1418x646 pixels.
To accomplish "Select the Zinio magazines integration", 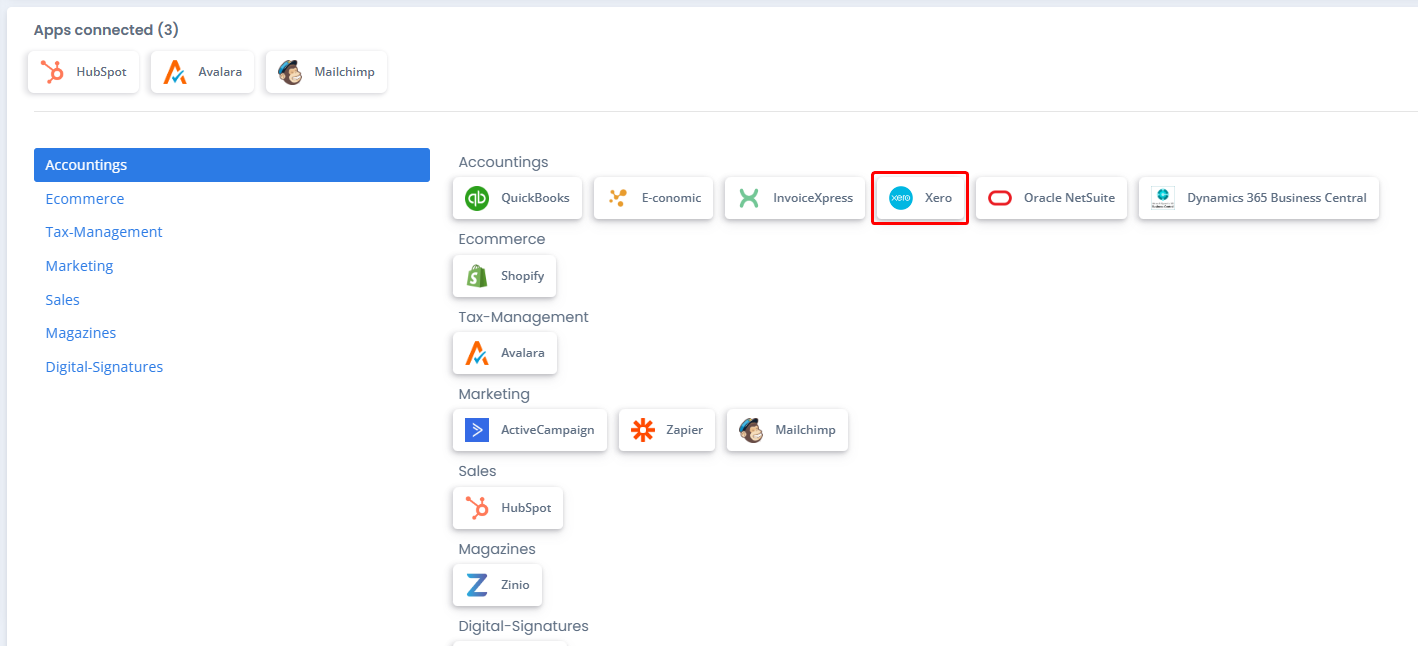I will (x=497, y=585).
